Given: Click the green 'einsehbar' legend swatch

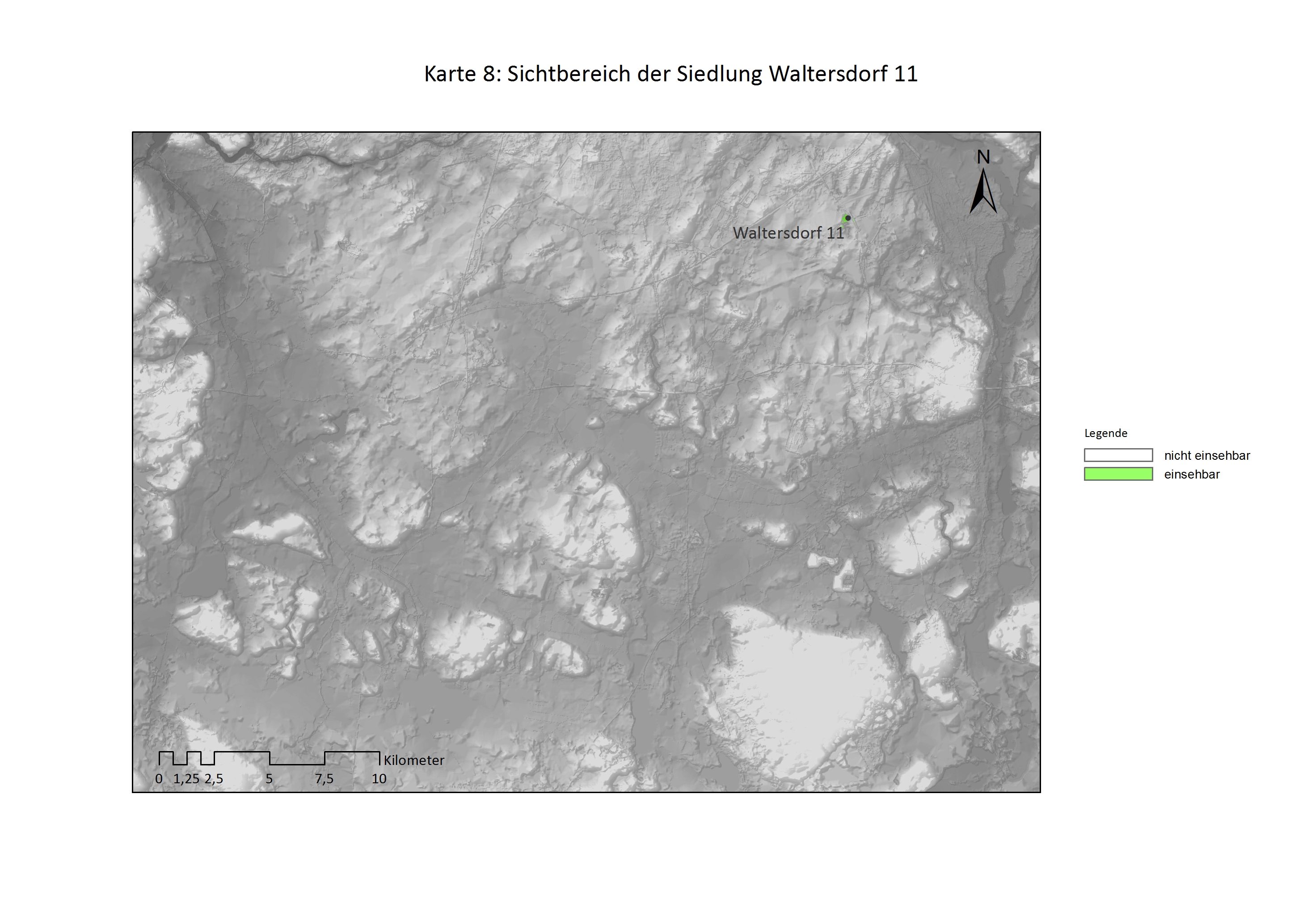Looking at the screenshot, I should click(1118, 474).
